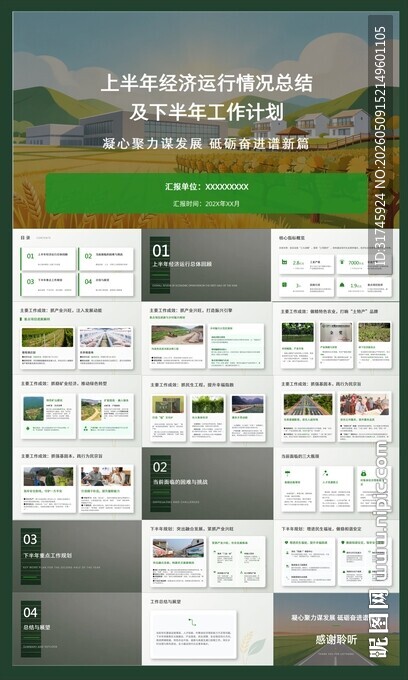The image size is (408, 680).
Task: Click the heading "抓绿矿业经济，推动绿色转型"
Action: coord(78,384)
